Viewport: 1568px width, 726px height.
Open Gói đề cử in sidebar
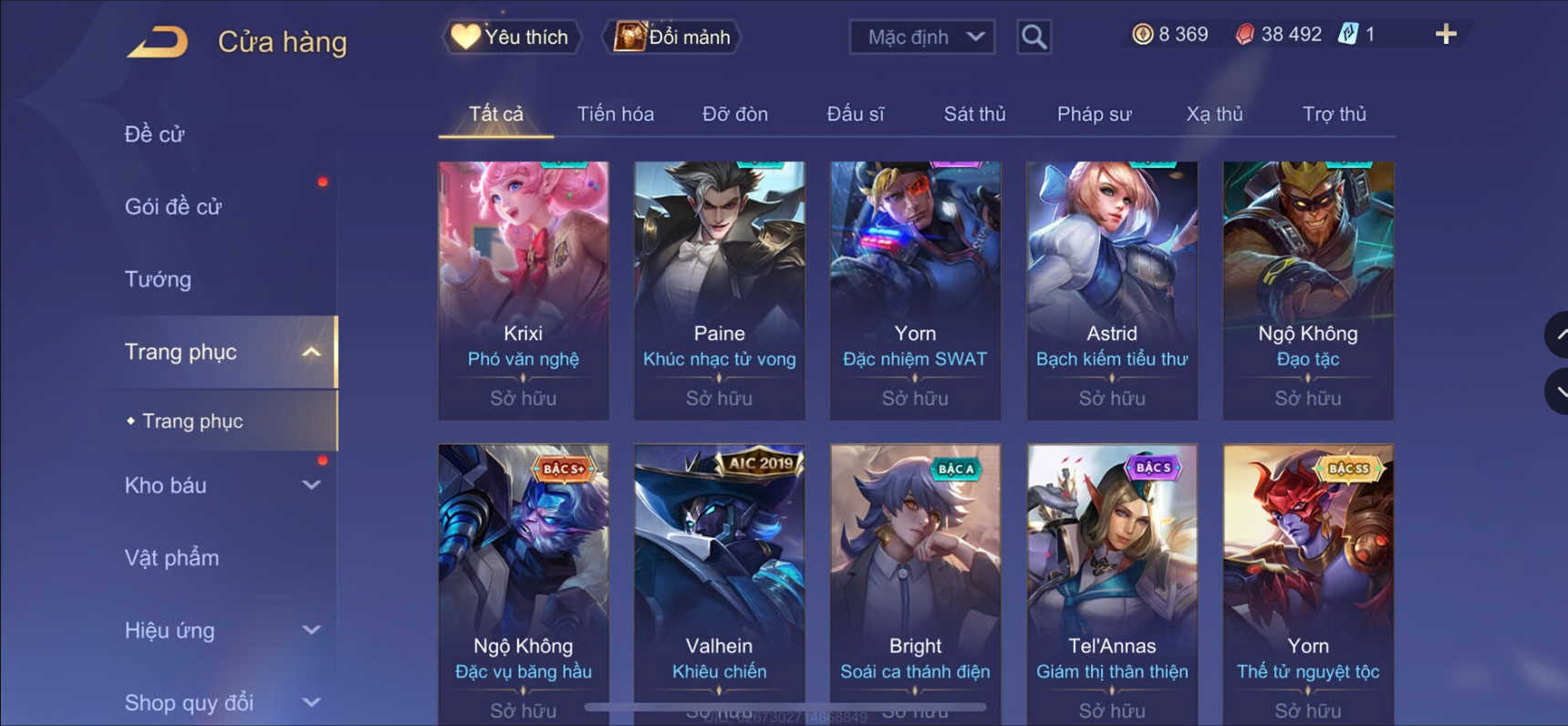pos(173,207)
